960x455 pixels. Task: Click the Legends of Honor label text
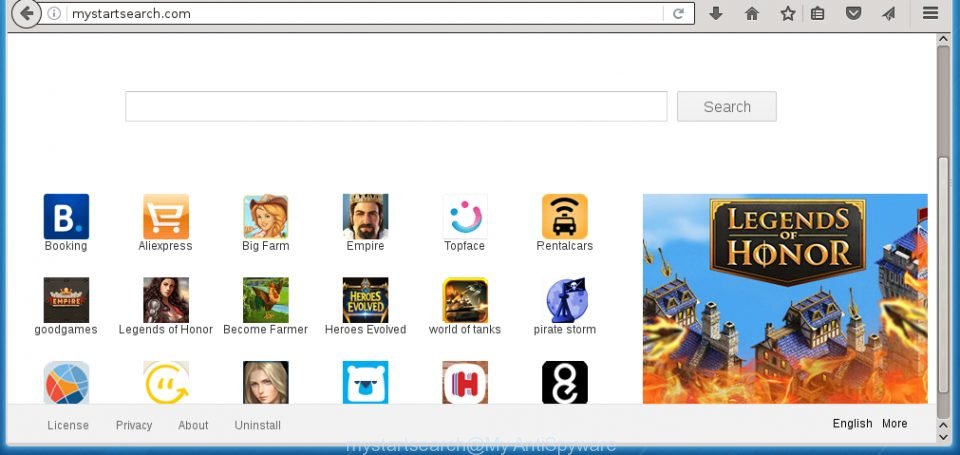166,329
